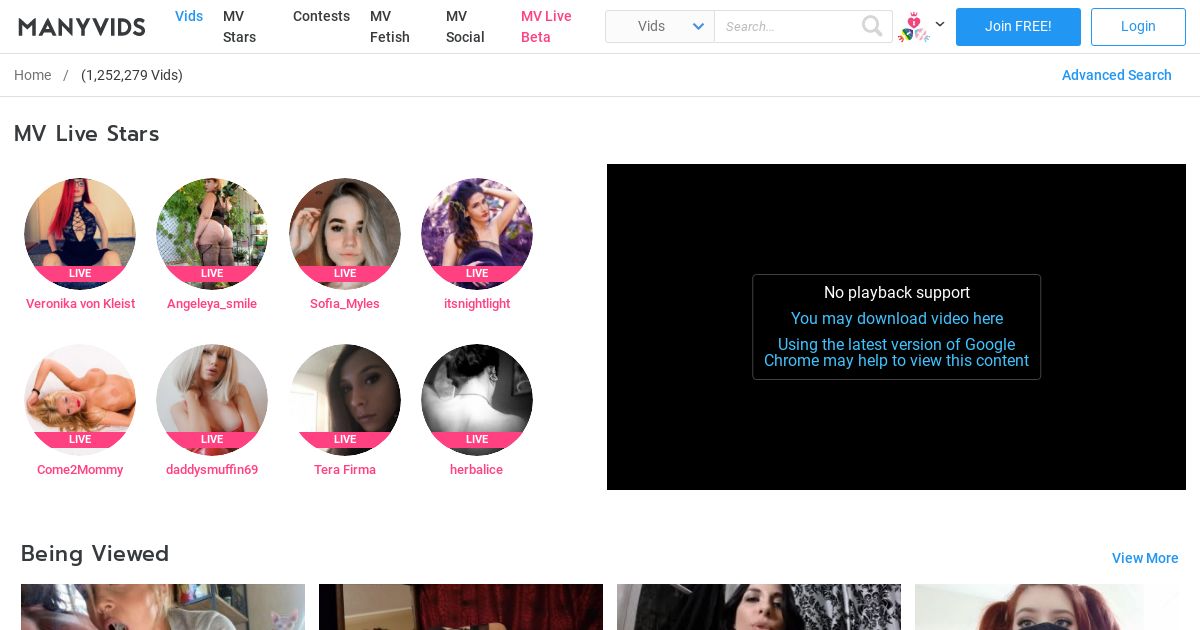1200x630 pixels.
Task: Go to the Contests menu item
Action: [321, 16]
